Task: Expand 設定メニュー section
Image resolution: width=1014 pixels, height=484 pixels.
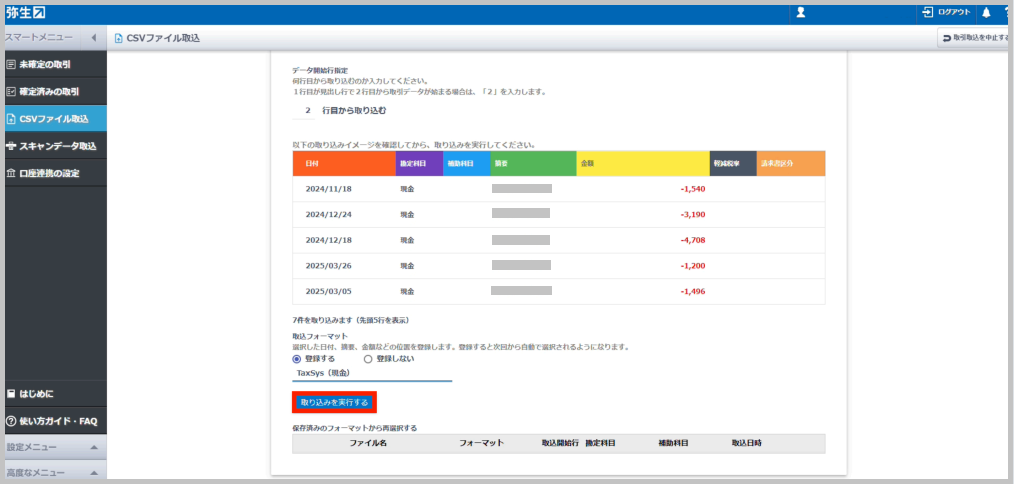Action: [x=54, y=447]
